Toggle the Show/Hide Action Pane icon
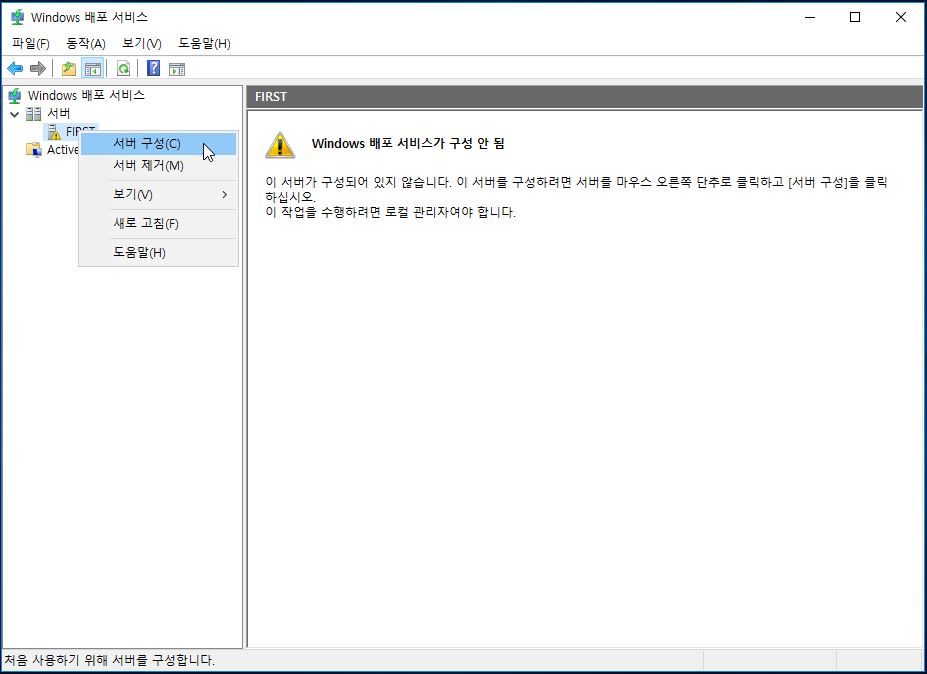 coord(177,69)
